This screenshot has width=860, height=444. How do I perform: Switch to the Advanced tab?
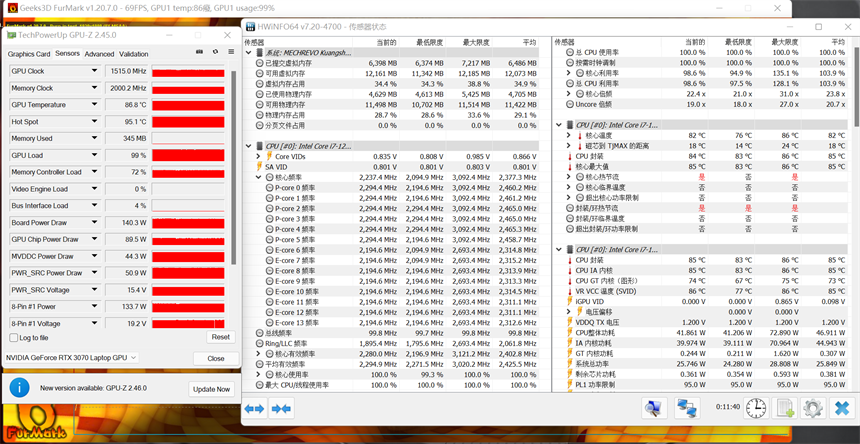click(x=99, y=54)
